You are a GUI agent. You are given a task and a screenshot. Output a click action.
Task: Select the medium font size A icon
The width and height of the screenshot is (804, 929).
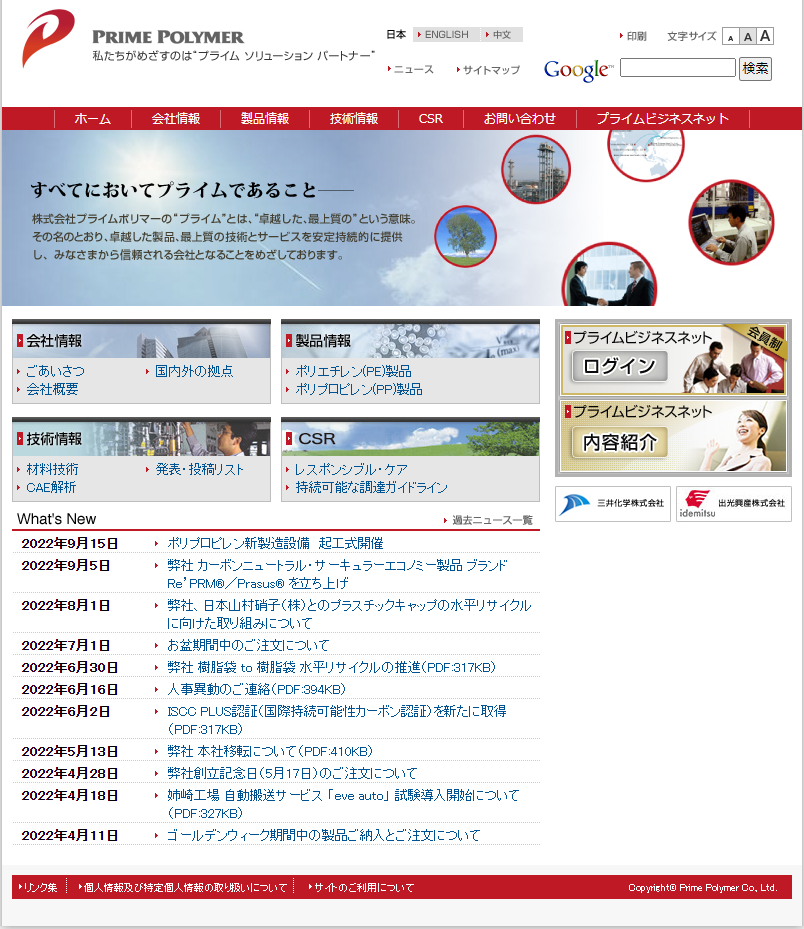(748, 37)
